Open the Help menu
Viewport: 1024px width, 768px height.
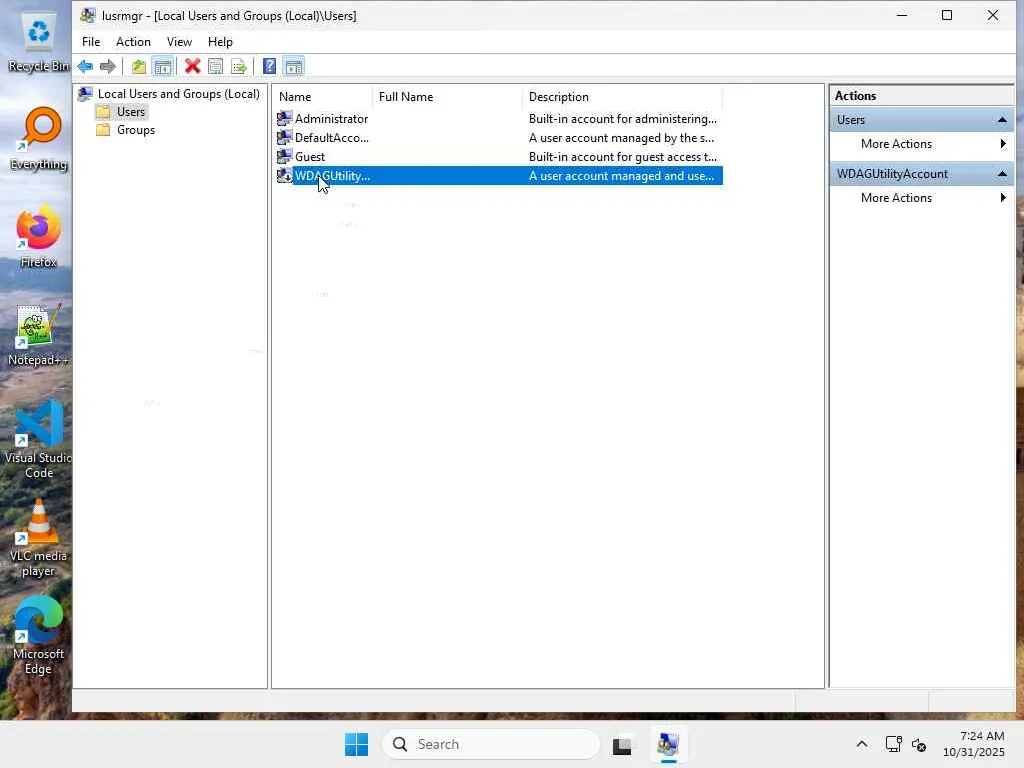[x=220, y=41]
